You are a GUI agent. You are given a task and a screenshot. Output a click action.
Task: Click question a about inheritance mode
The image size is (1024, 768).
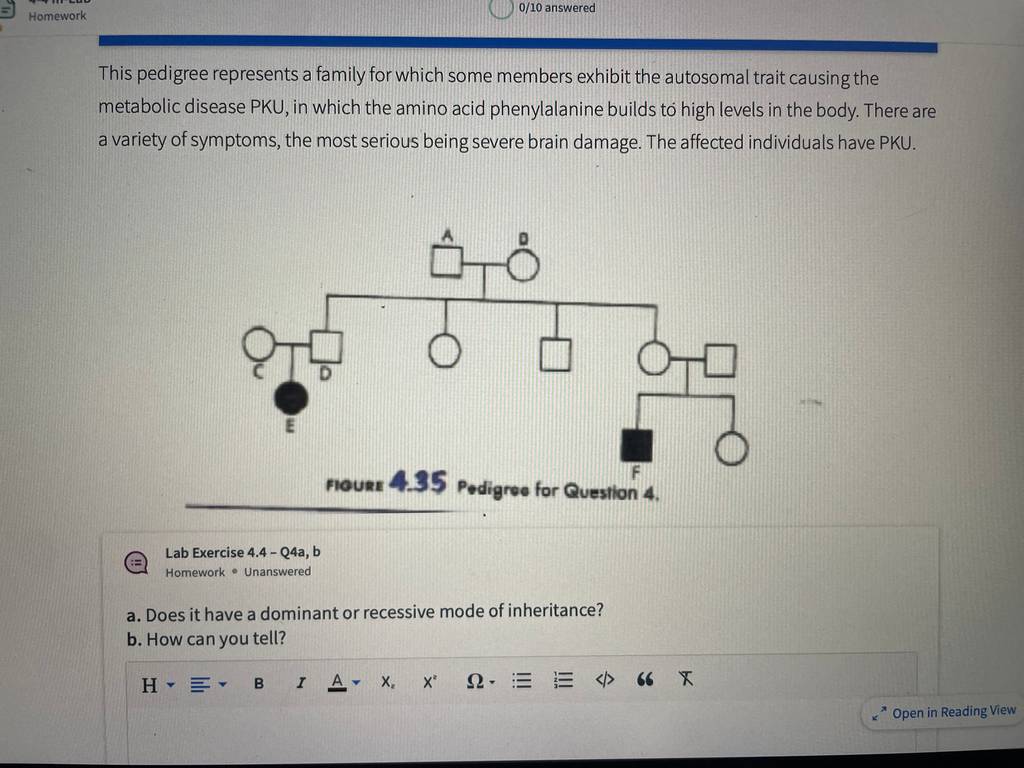[x=365, y=613]
